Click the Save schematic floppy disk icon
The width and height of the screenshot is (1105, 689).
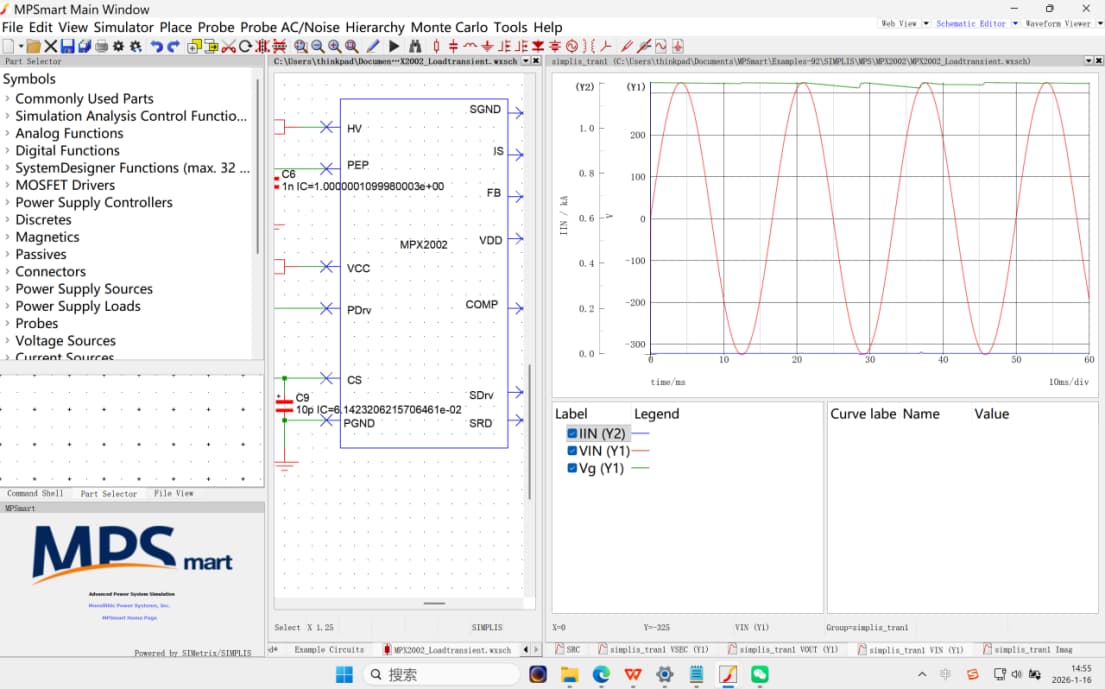point(67,46)
